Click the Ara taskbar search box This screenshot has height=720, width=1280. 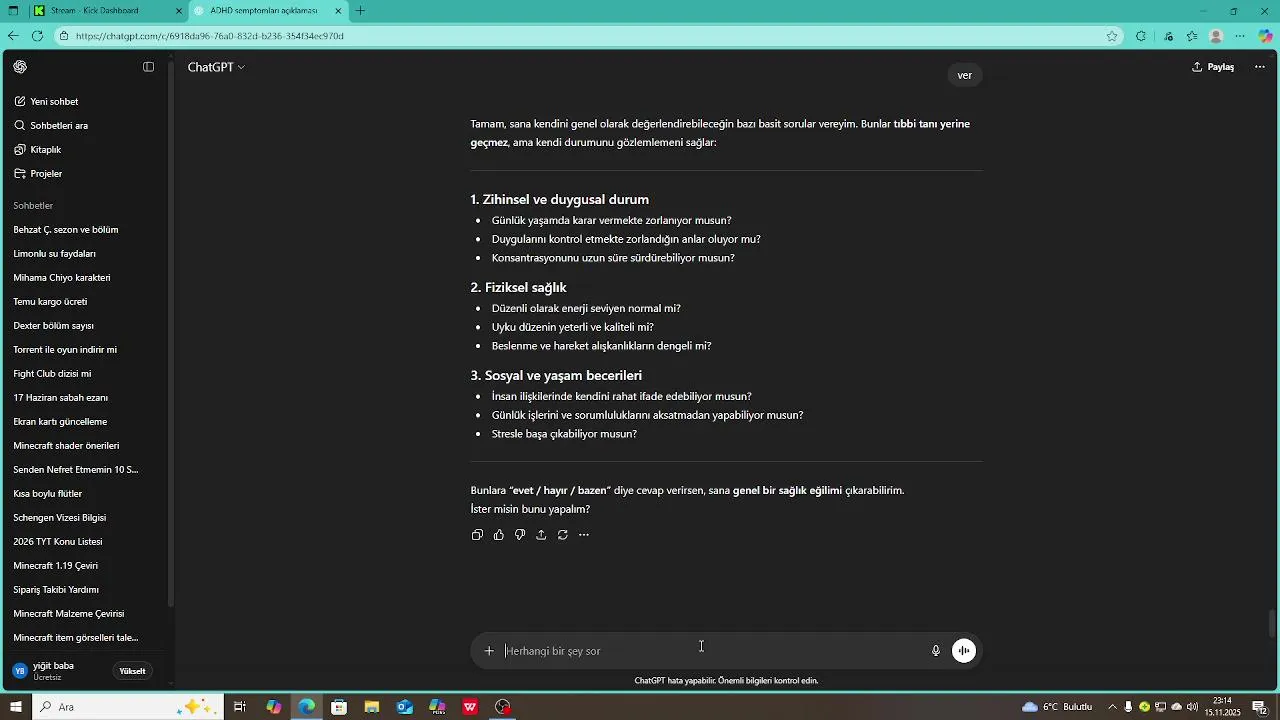[127, 707]
